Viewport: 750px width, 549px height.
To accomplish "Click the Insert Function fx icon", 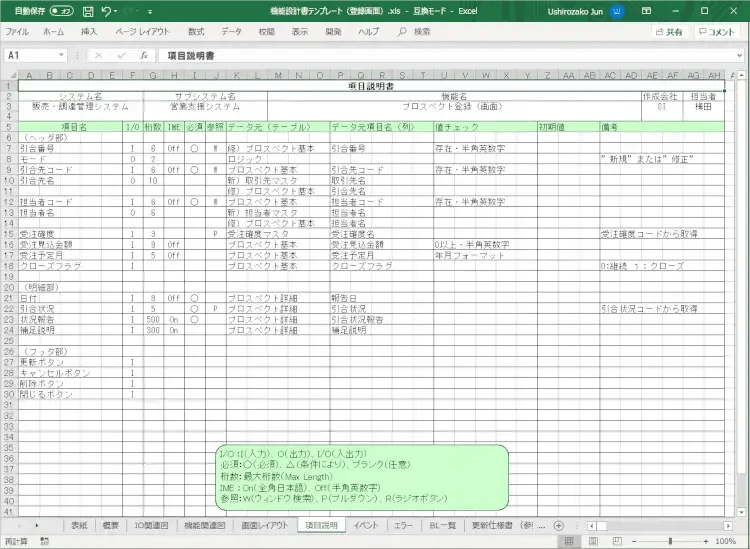I will (x=144, y=55).
